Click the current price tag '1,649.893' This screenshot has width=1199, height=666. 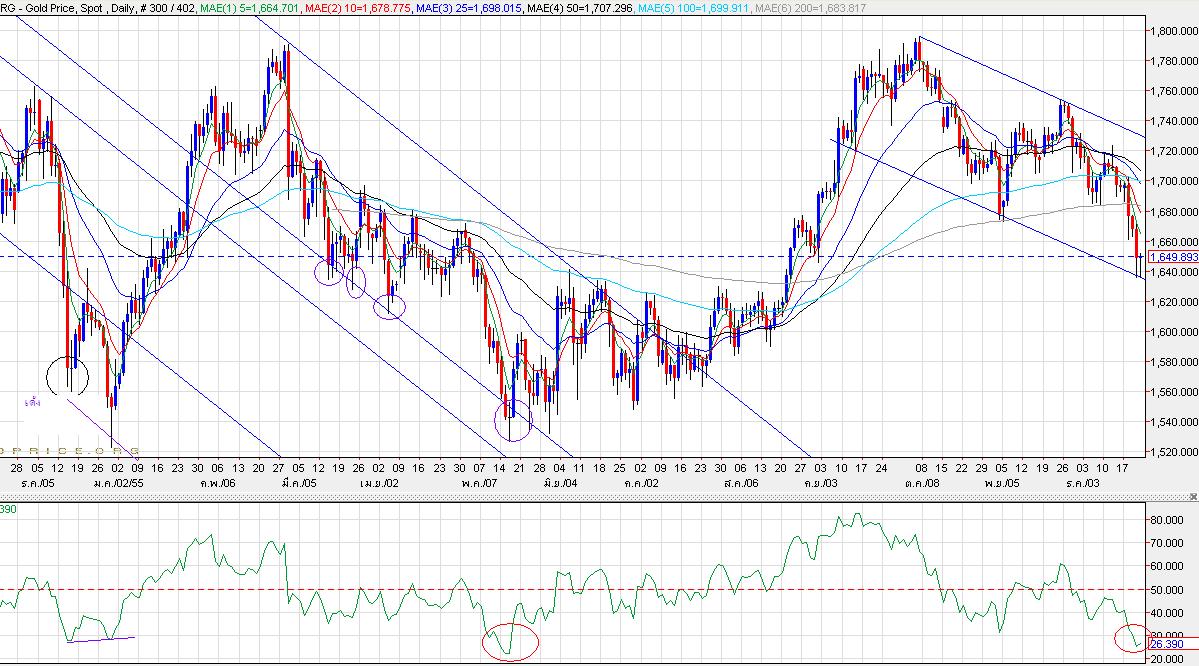point(1174,257)
